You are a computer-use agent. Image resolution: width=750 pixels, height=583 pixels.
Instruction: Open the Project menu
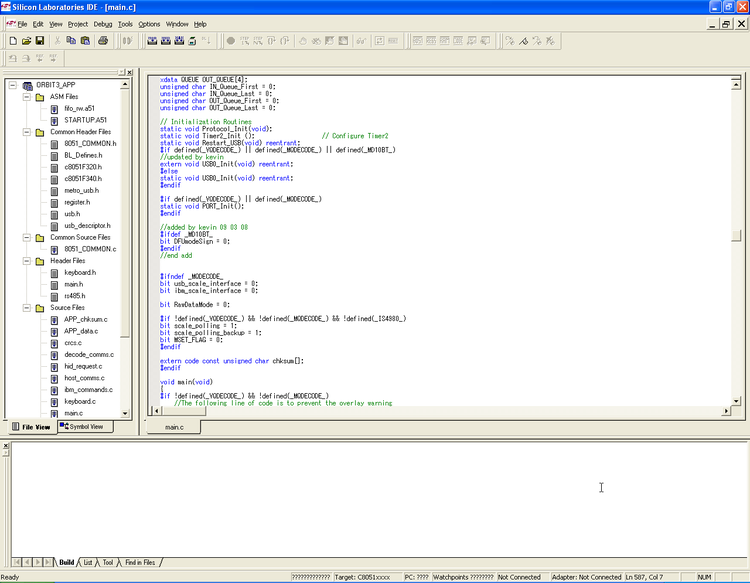pyautogui.click(x=77, y=23)
